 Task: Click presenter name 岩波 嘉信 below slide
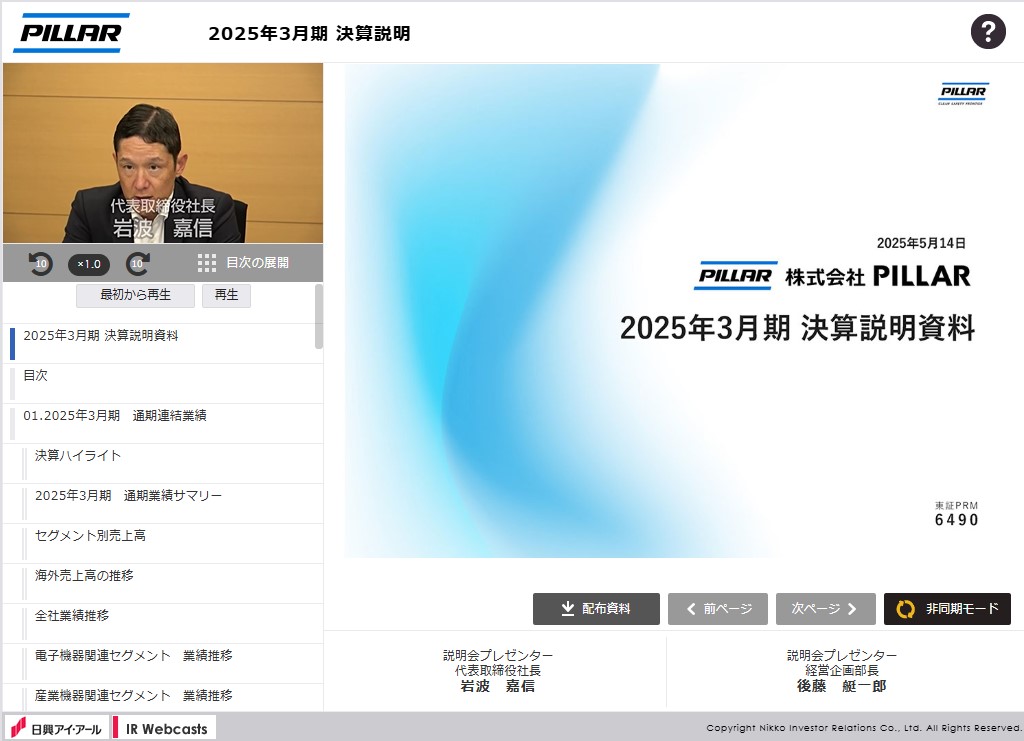[x=498, y=686]
